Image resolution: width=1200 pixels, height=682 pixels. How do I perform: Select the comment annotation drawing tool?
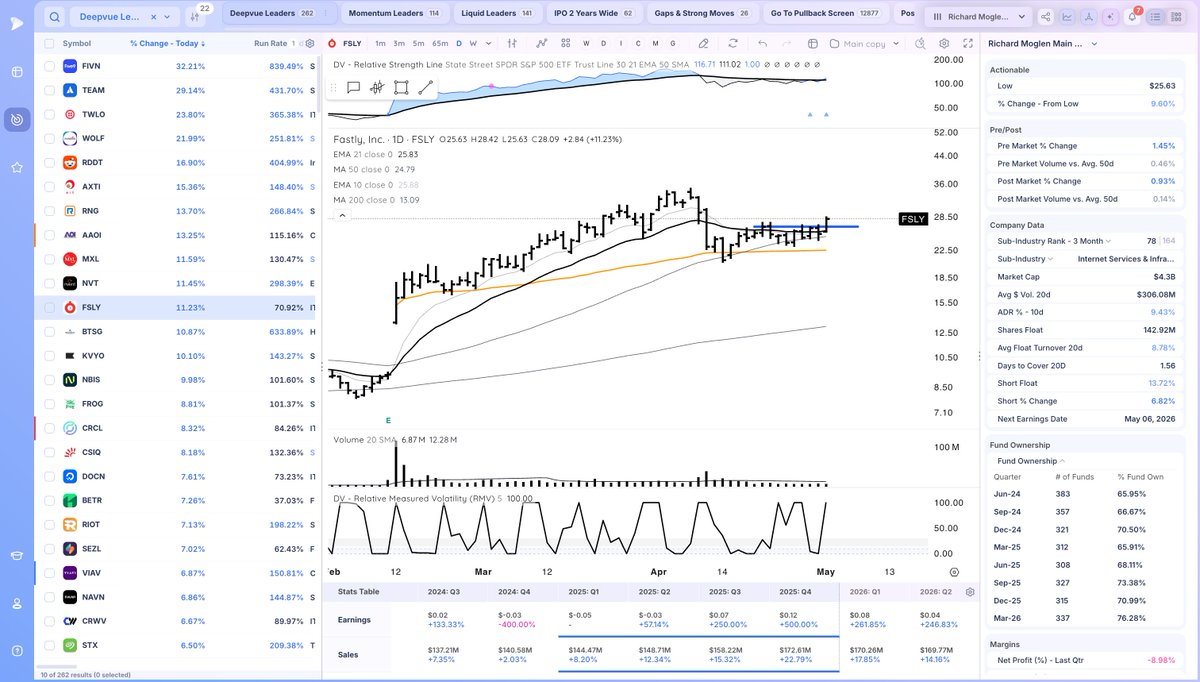[x=353, y=87]
